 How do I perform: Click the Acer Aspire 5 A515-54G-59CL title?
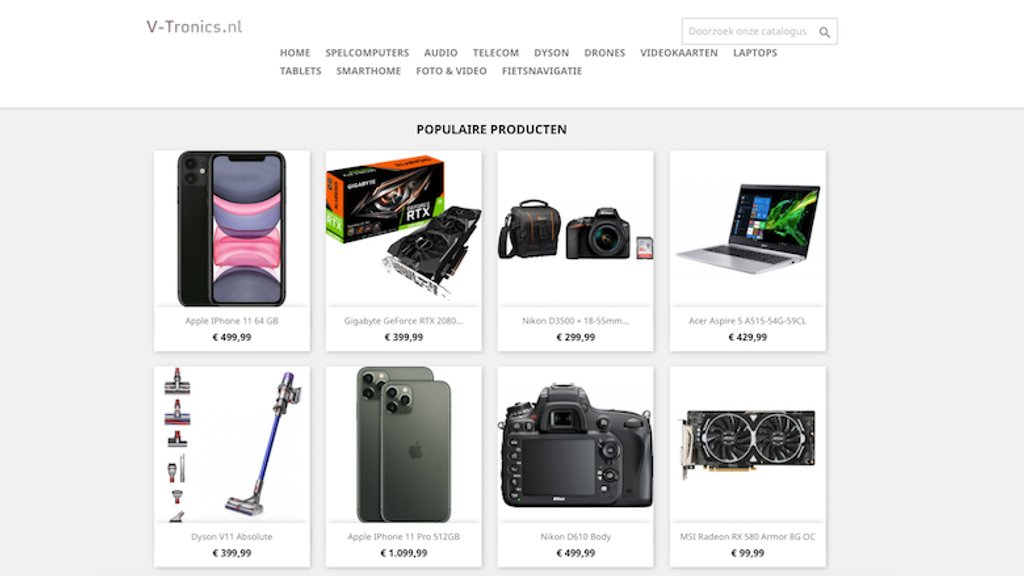pyautogui.click(x=747, y=321)
